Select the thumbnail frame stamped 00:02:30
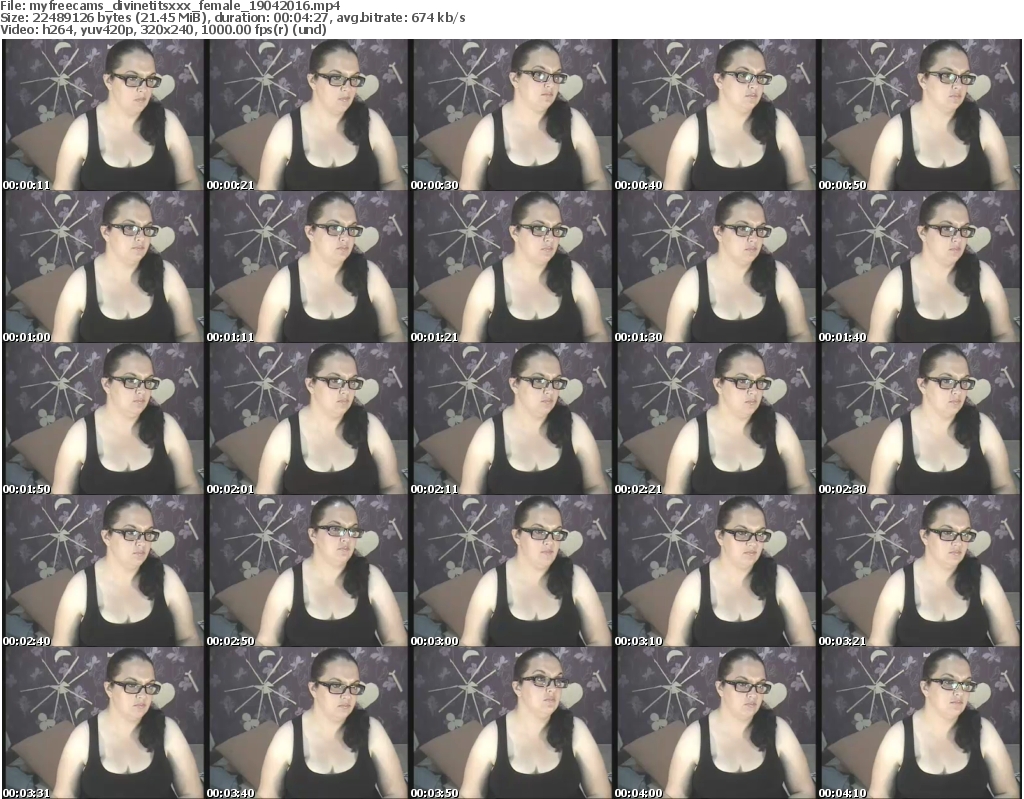This screenshot has width=1024, height=799. [x=919, y=419]
